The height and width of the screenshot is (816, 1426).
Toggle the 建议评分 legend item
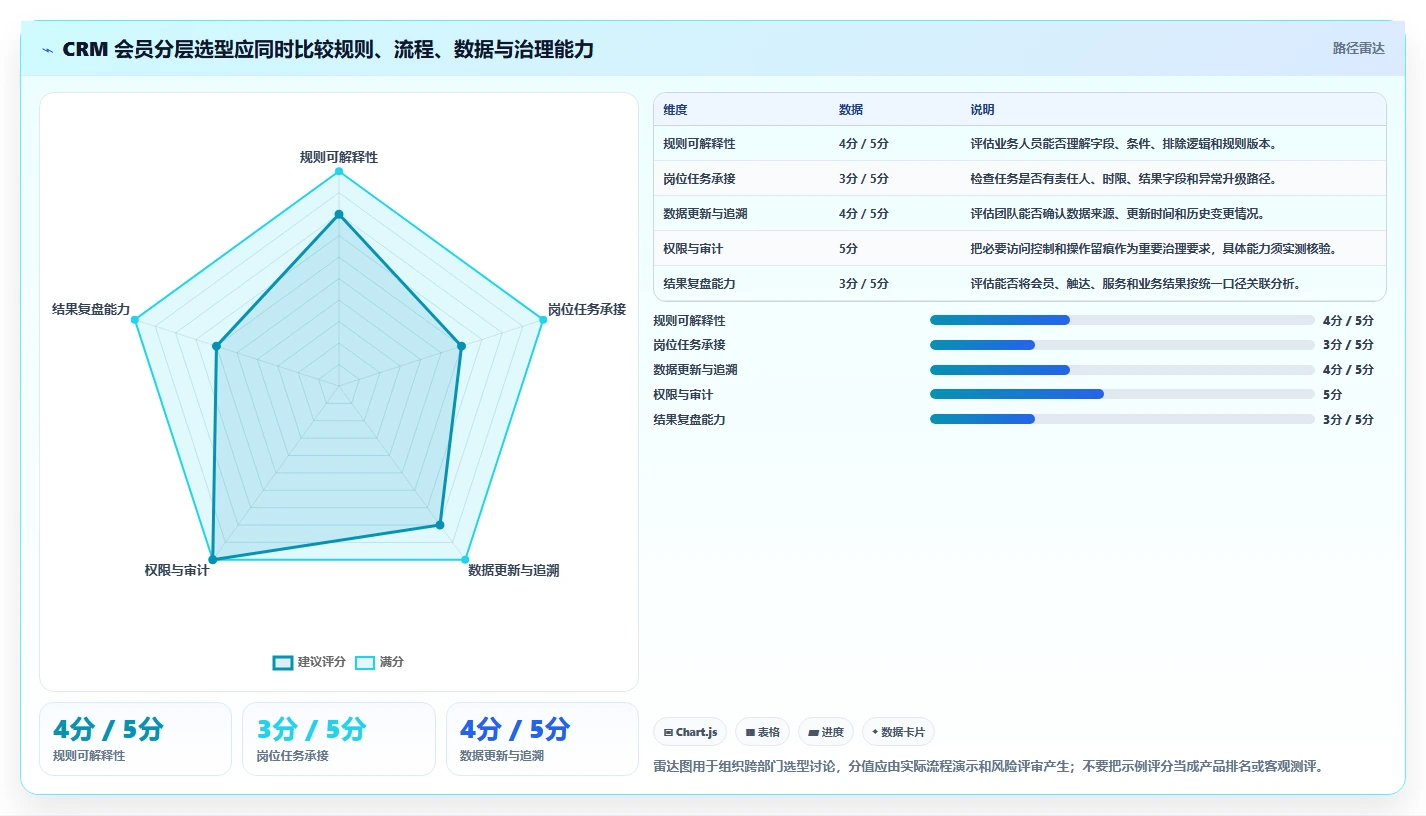click(x=309, y=662)
